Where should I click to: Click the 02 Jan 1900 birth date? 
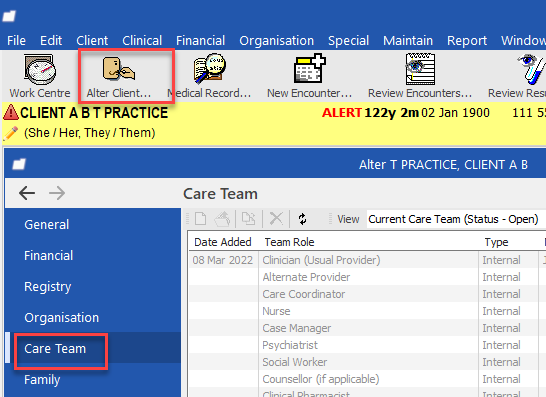tap(455, 113)
